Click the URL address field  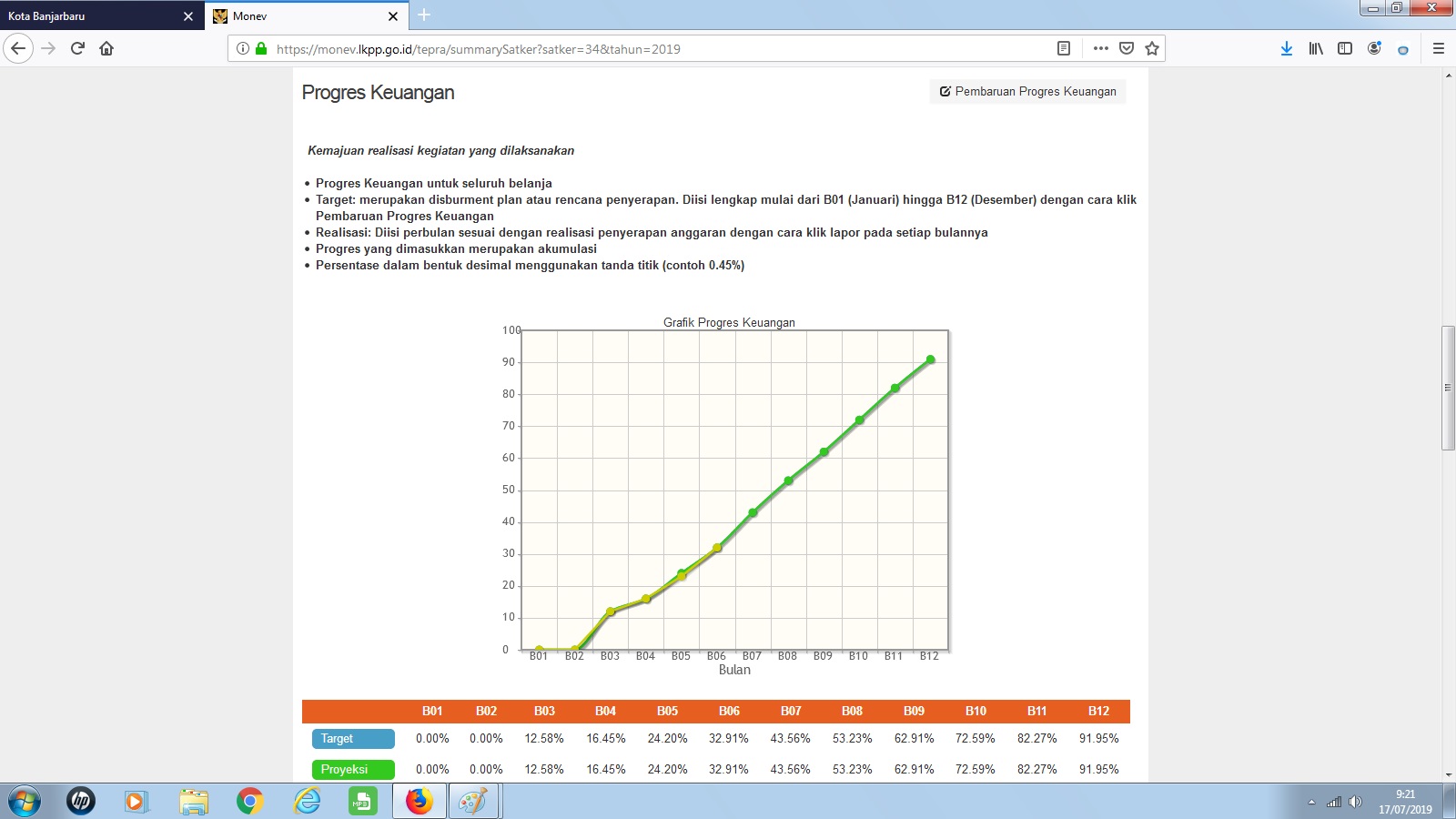point(637,49)
